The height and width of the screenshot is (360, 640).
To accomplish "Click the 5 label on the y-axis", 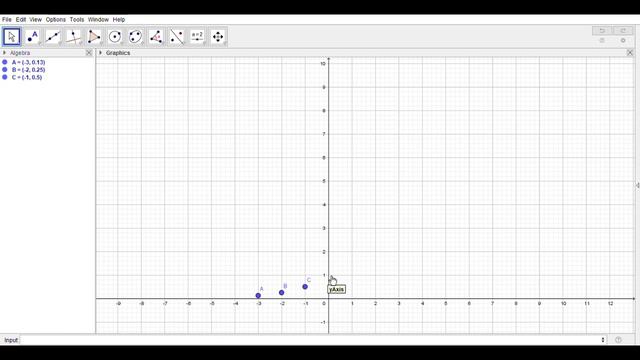I will pos(324,181).
